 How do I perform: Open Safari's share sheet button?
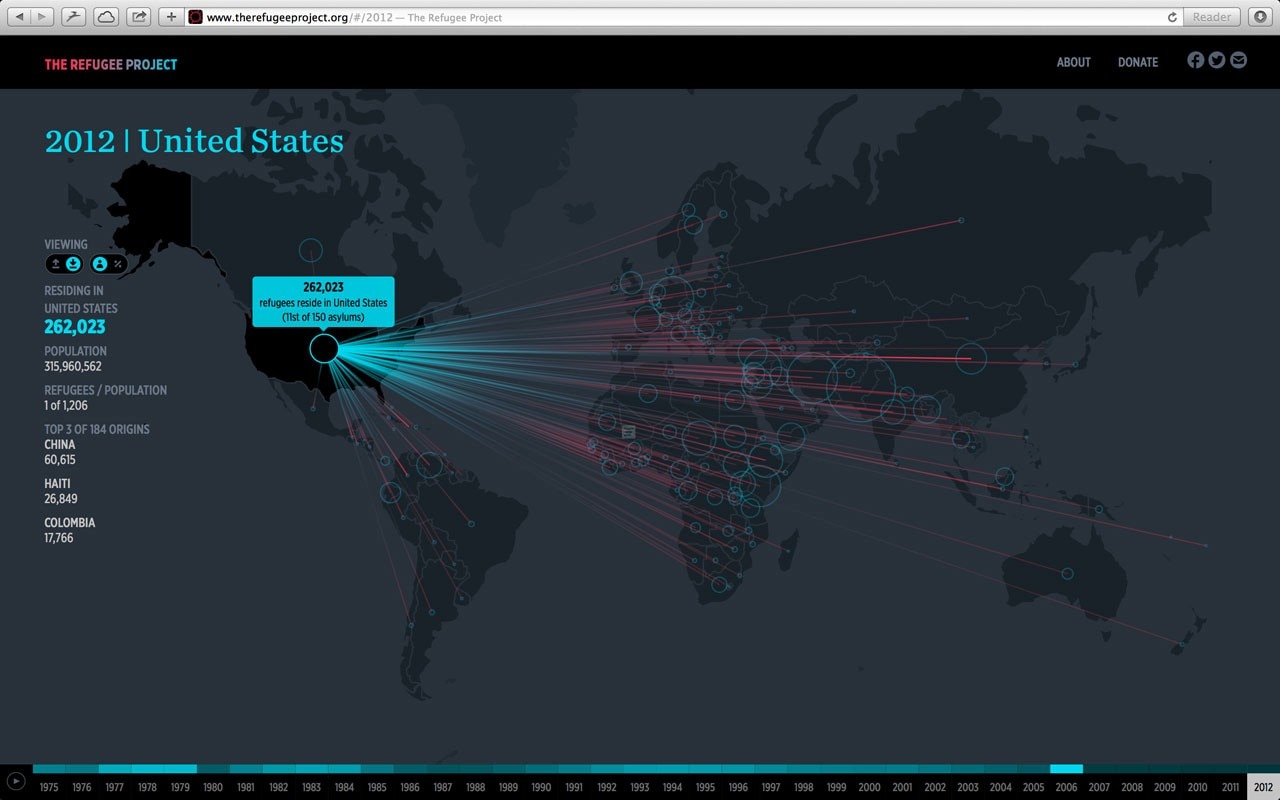click(x=138, y=17)
